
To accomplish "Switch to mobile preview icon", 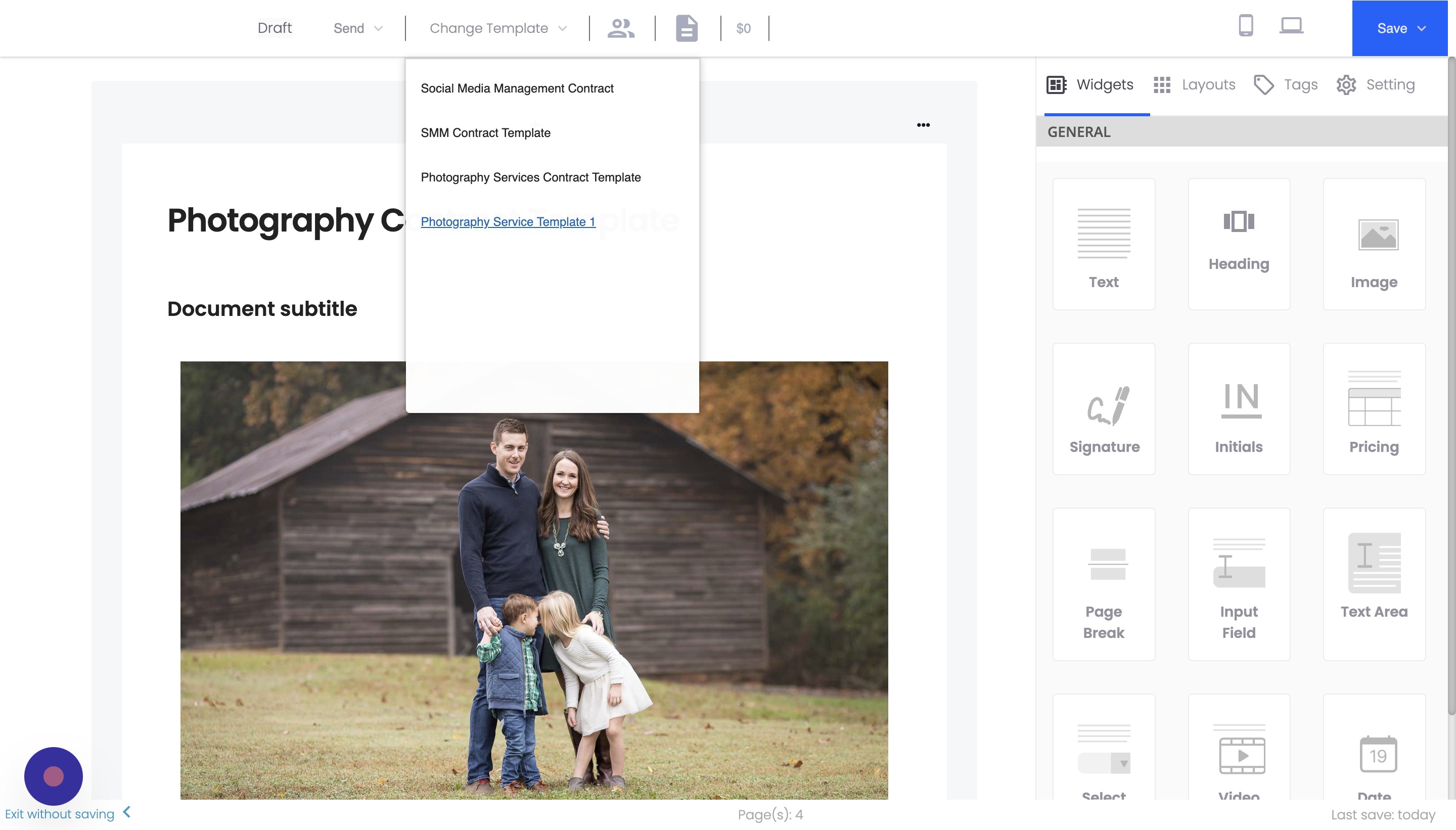I will 1246,26.
